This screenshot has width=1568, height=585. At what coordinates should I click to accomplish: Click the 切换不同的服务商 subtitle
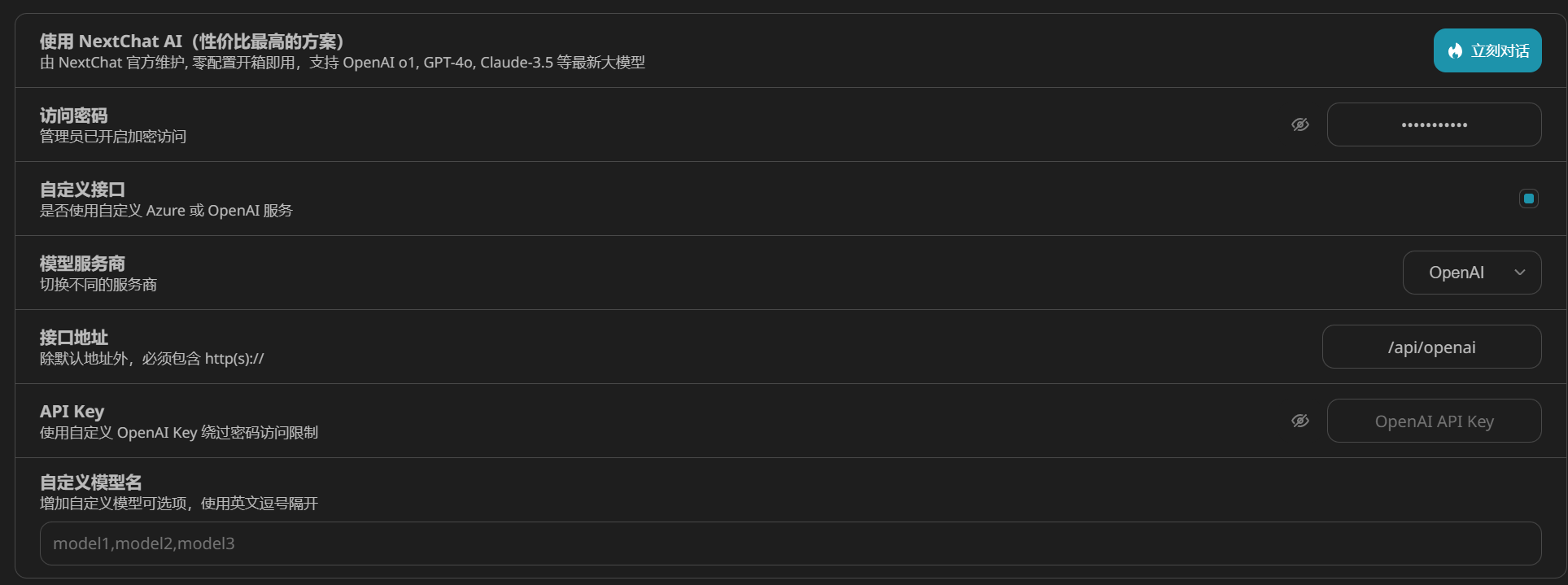(x=98, y=285)
